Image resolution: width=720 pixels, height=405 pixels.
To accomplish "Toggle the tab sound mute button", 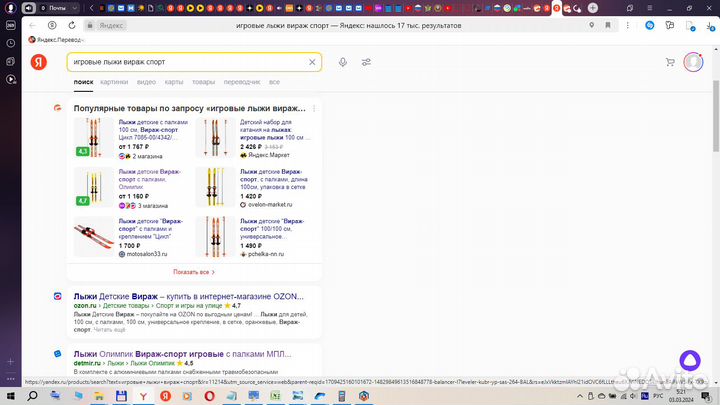I will pyautogui.click(x=28, y=8).
